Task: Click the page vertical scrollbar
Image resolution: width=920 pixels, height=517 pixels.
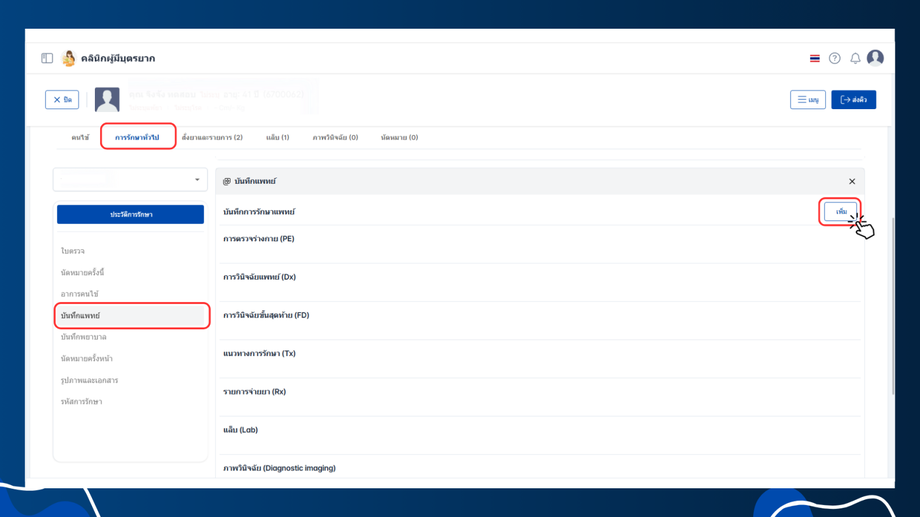Action: 892,305
